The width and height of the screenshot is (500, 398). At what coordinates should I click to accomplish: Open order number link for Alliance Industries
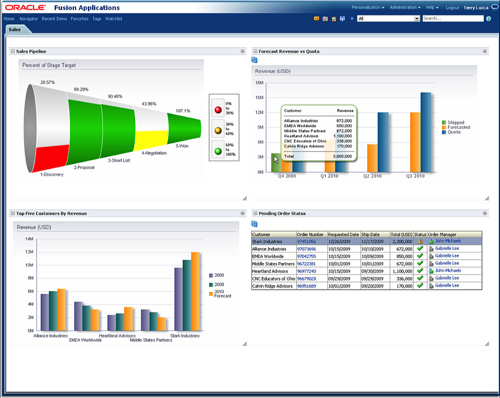point(306,249)
